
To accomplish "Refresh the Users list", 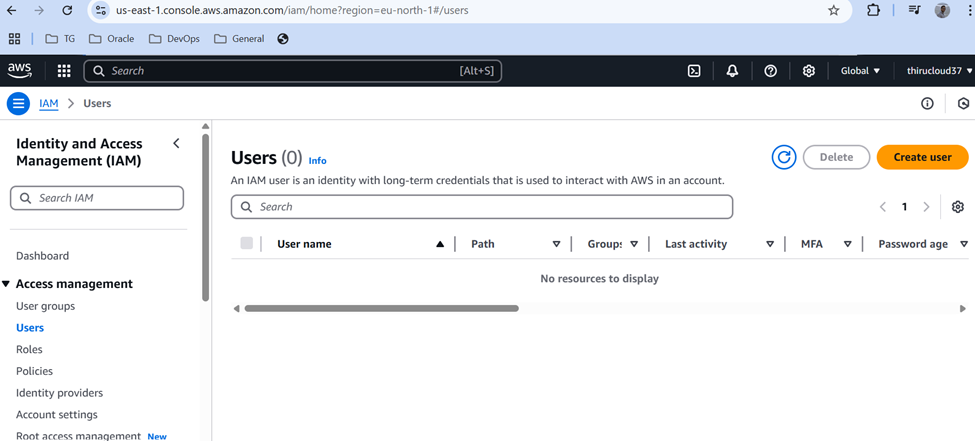I will (x=784, y=157).
